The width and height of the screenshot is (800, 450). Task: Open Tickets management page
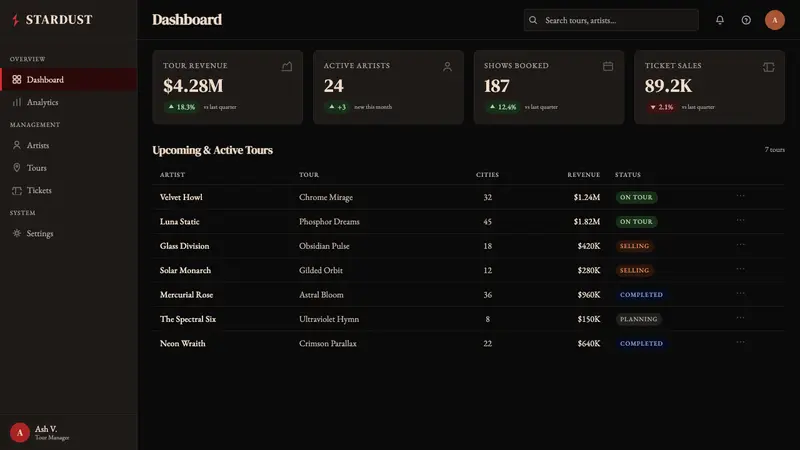[68, 190]
